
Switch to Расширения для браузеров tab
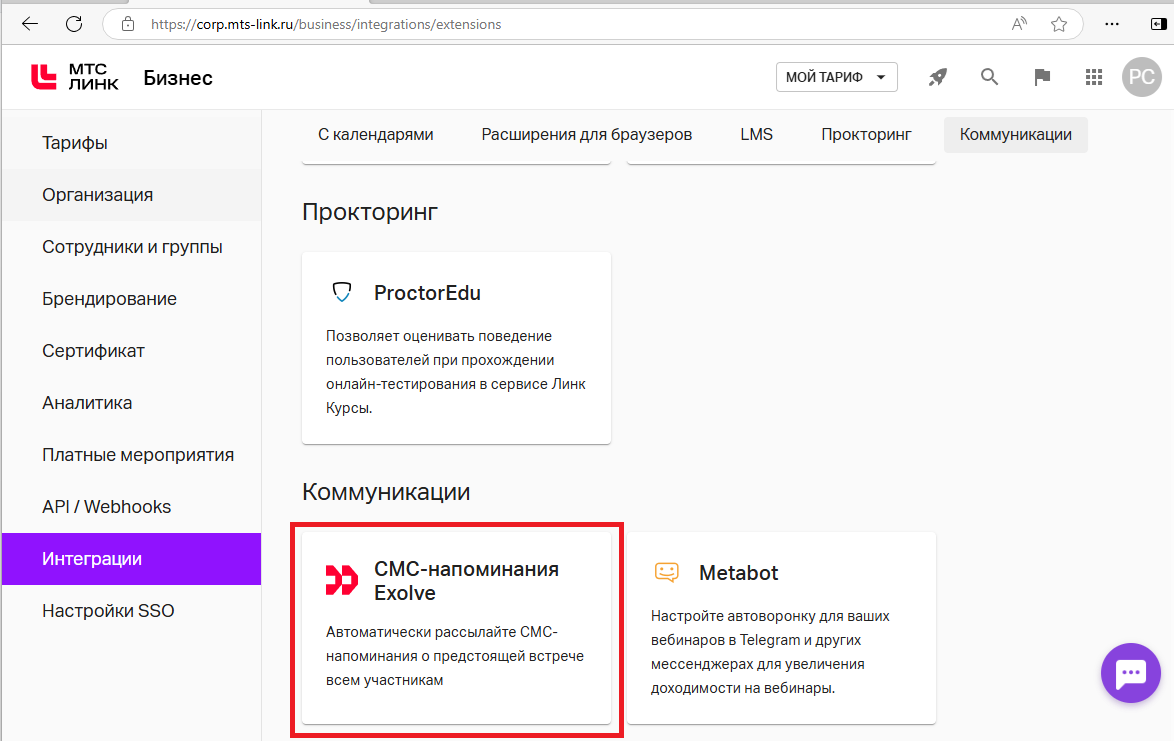click(x=586, y=135)
